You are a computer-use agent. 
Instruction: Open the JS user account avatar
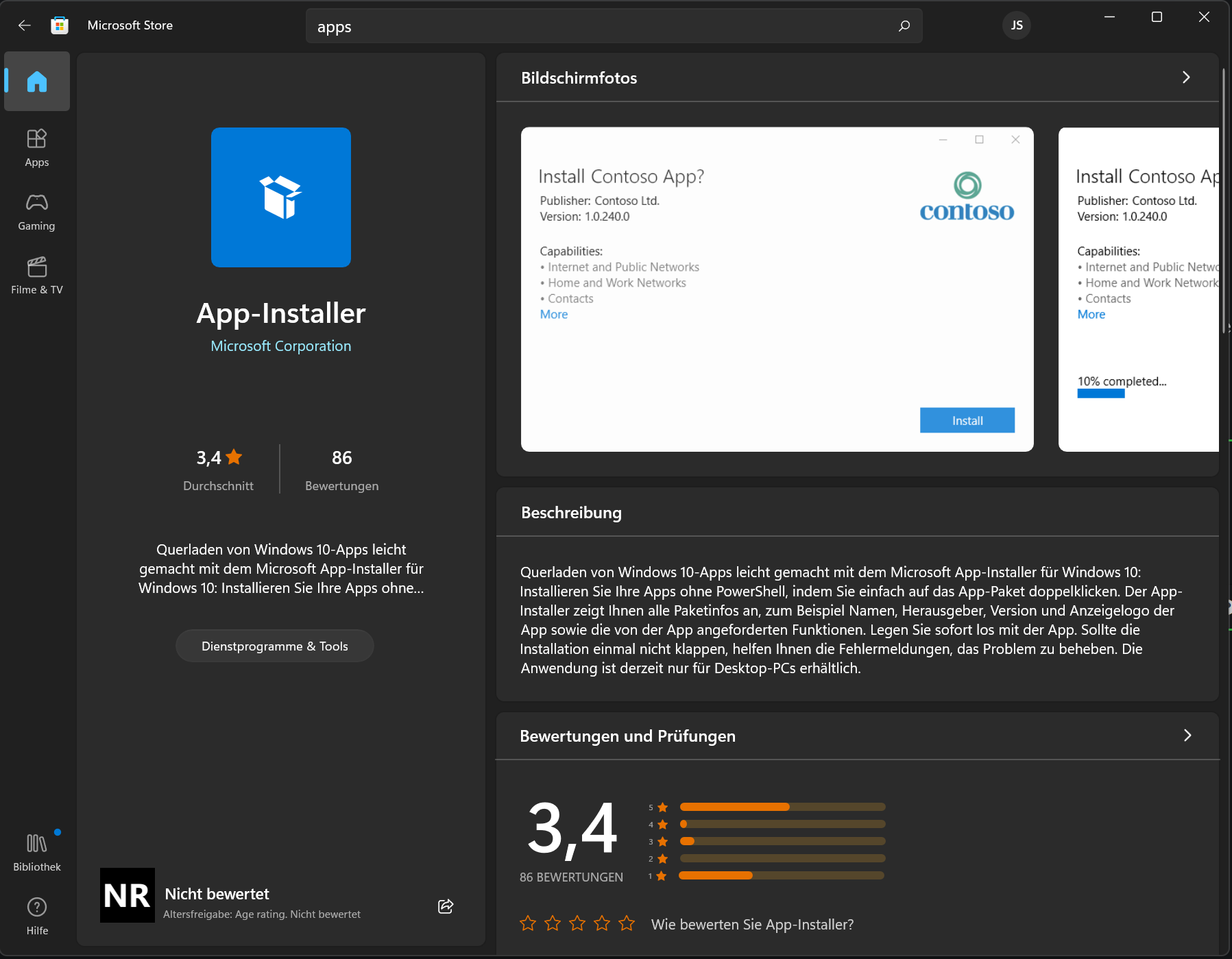click(x=1017, y=25)
